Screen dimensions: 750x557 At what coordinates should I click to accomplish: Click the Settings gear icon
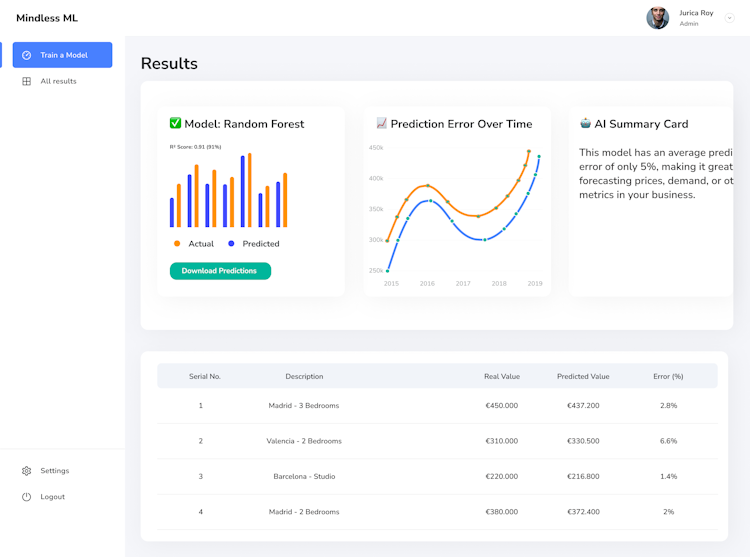pos(27,471)
